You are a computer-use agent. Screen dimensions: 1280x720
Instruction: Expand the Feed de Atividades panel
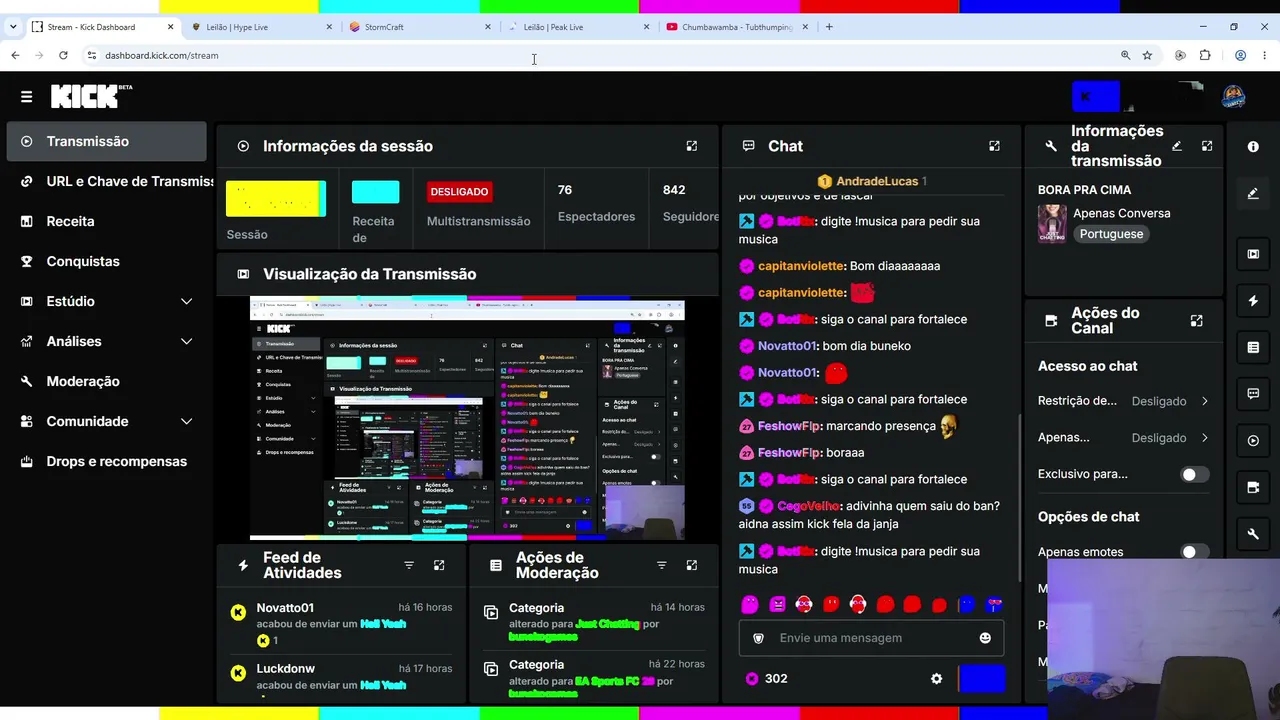click(439, 565)
